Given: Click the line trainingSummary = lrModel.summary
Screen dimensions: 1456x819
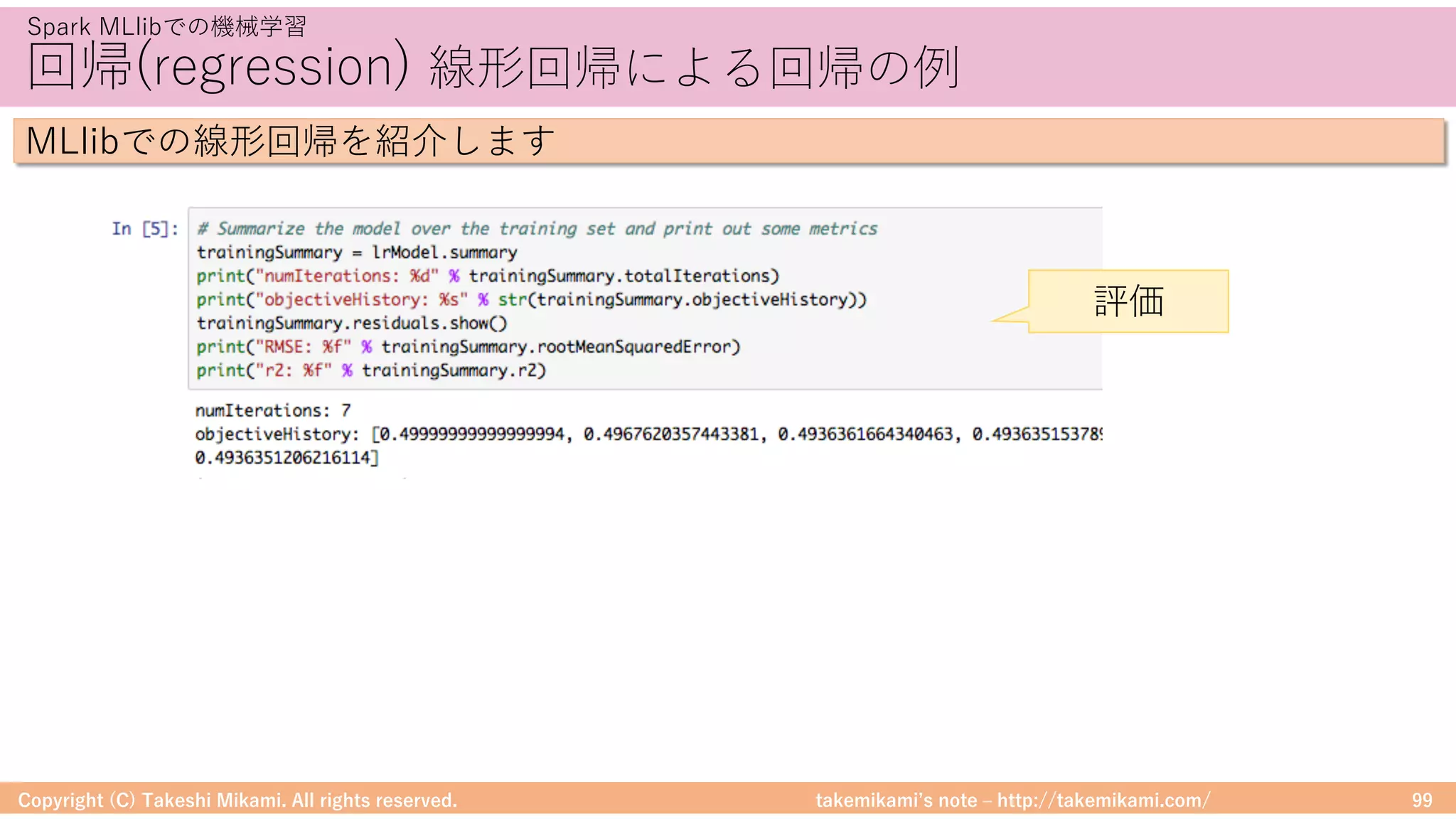Looking at the screenshot, I should pyautogui.click(x=357, y=252).
